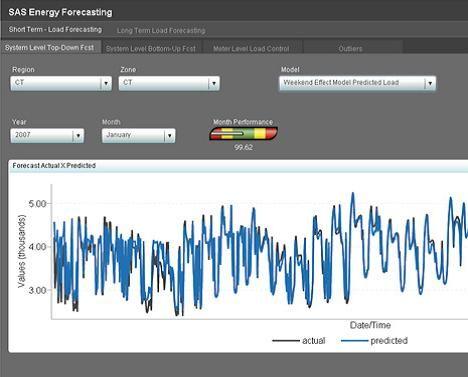Click the Zone field showing CT
The image size is (468, 377).
coord(169,83)
